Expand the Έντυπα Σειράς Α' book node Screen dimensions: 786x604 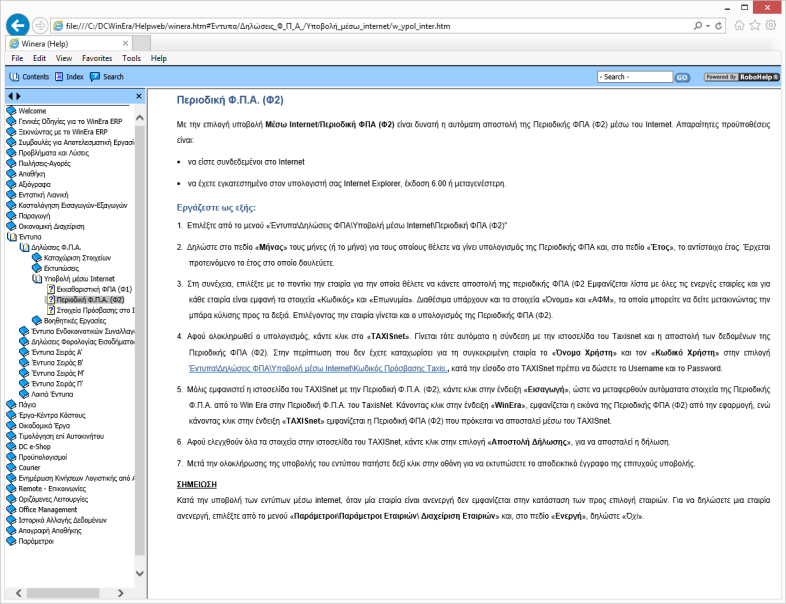[x=24, y=352]
